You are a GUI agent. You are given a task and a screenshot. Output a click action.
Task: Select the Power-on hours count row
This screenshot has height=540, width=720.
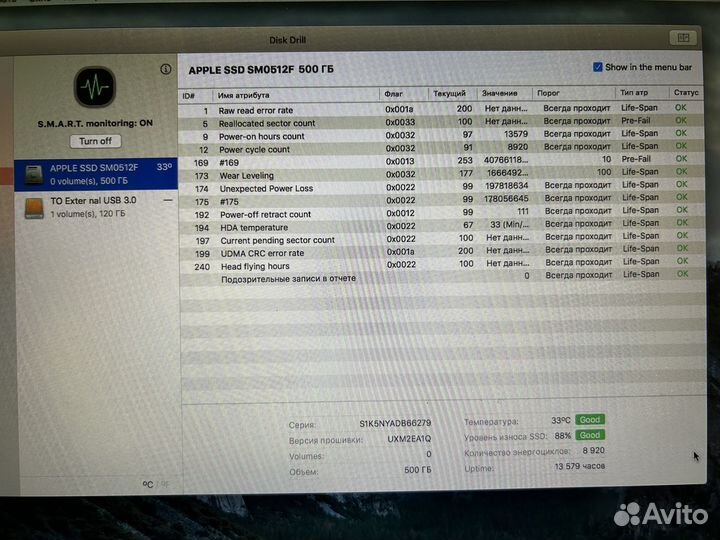pyautogui.click(x=441, y=135)
